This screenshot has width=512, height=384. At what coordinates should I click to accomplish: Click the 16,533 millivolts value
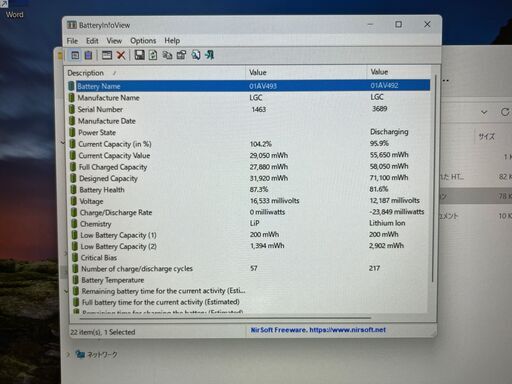pyautogui.click(x=275, y=201)
